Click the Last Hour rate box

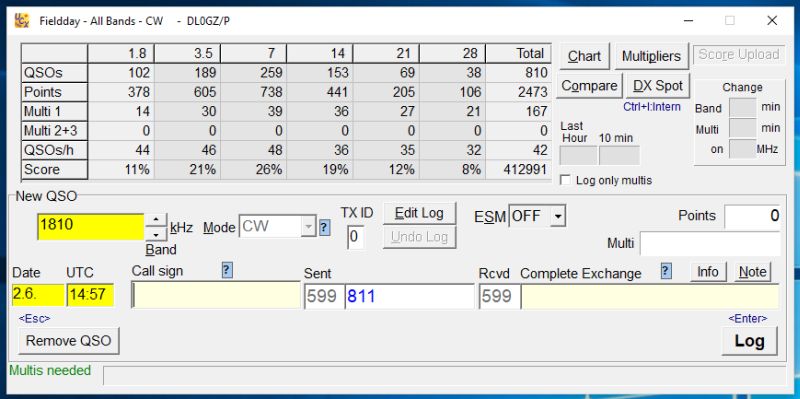click(x=579, y=156)
